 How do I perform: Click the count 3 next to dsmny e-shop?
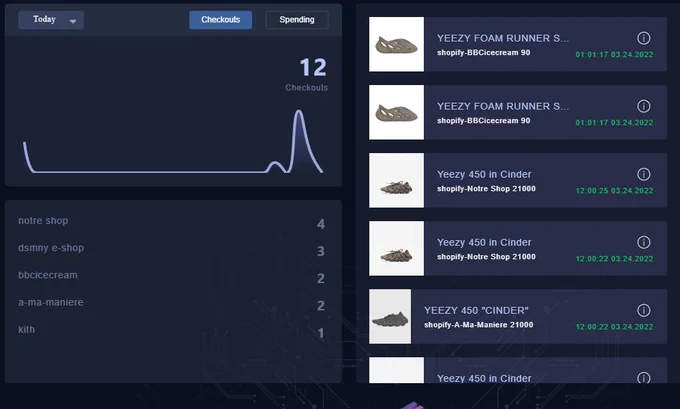click(x=321, y=251)
